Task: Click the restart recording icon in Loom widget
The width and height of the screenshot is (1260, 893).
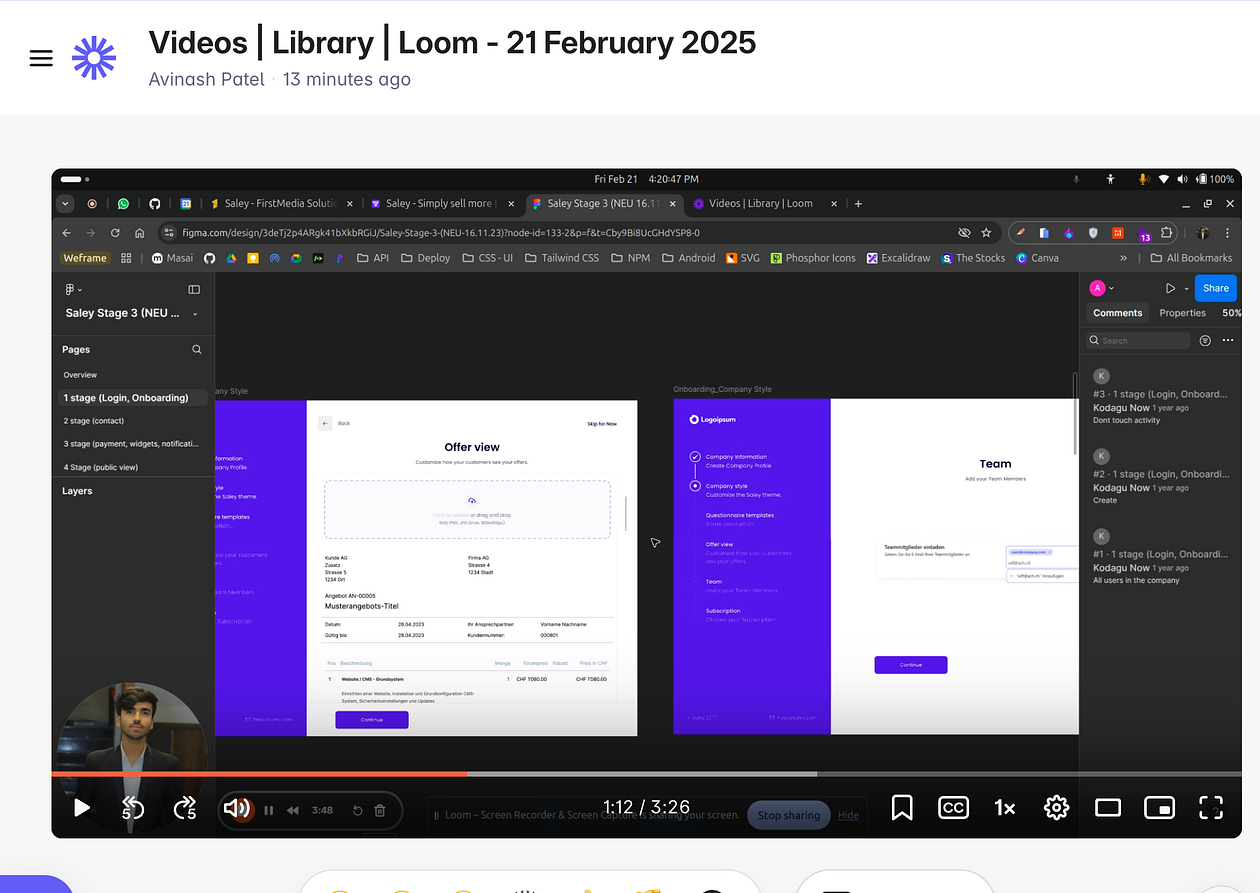Action: 357,810
